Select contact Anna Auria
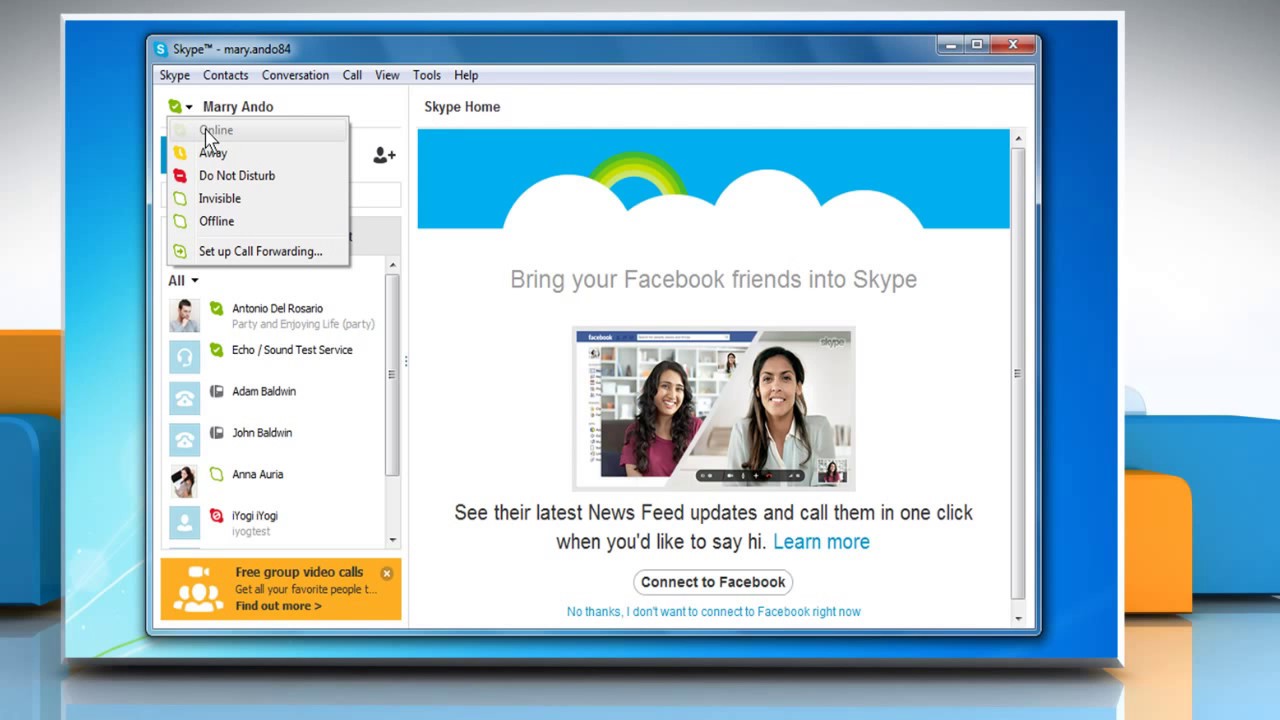 273,481
